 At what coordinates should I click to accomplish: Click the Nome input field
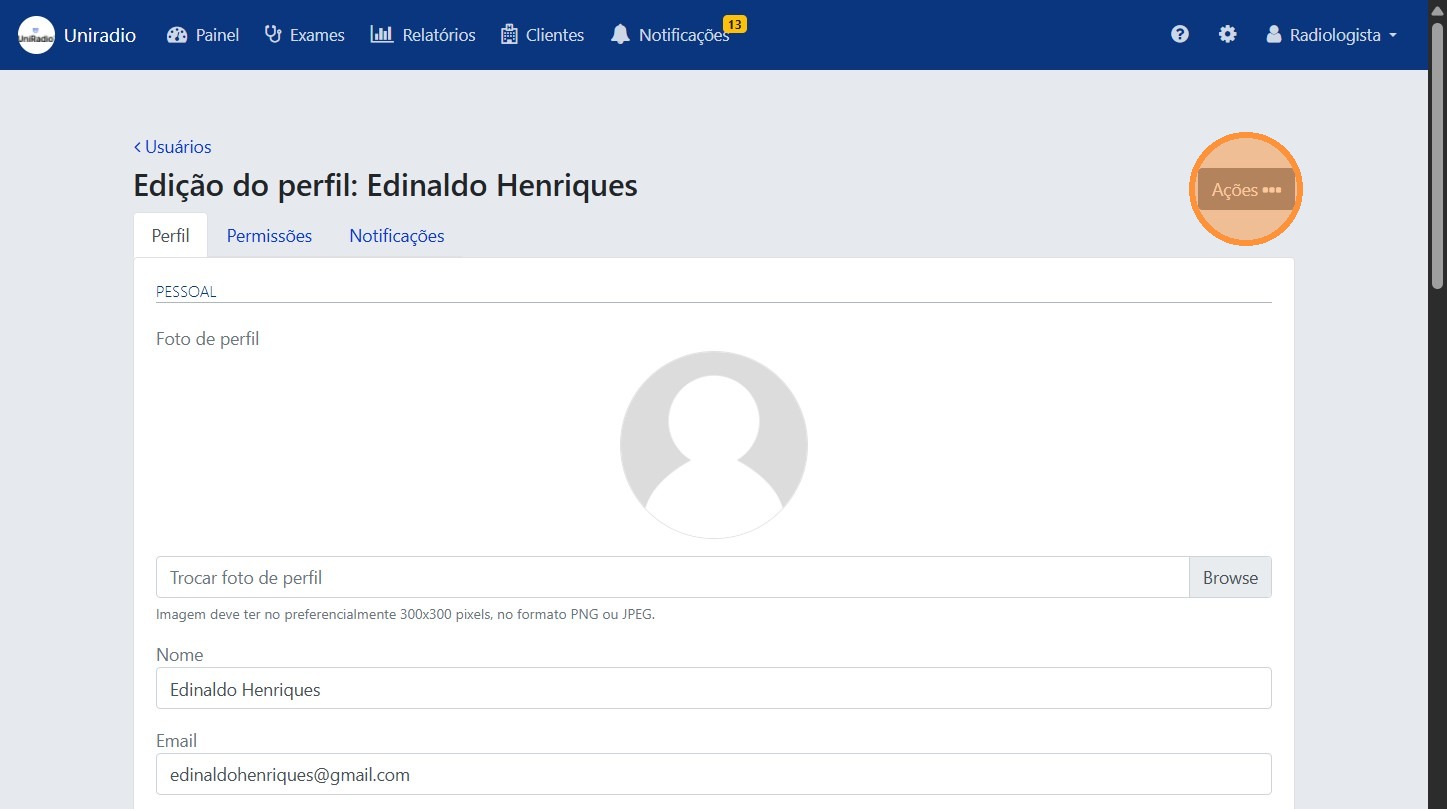[x=713, y=689]
